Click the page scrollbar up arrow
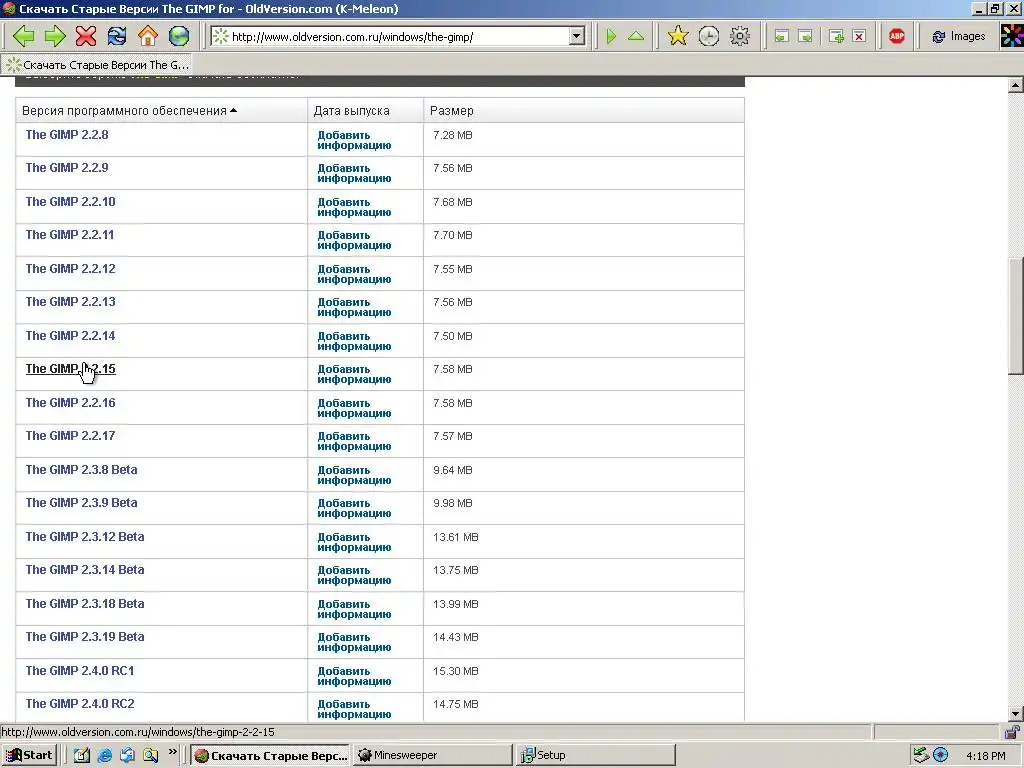Screen dimensions: 1024x768 [x=1016, y=85]
